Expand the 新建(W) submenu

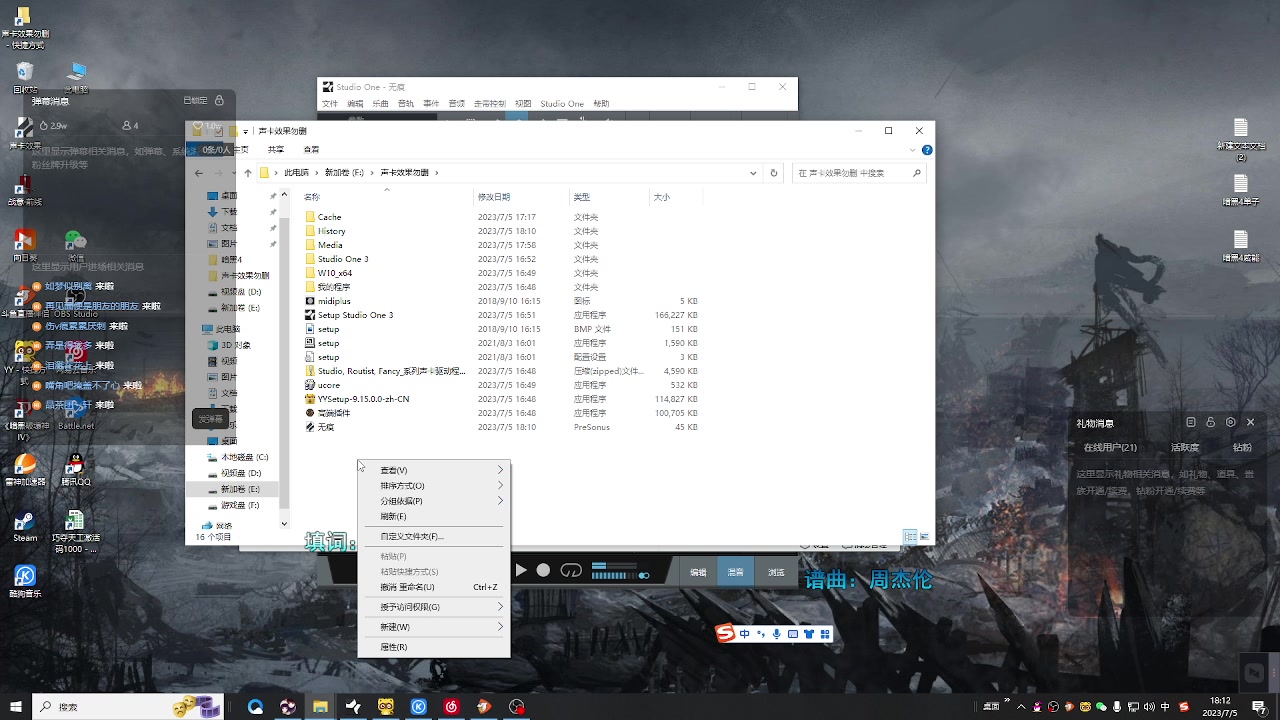[x=434, y=627]
